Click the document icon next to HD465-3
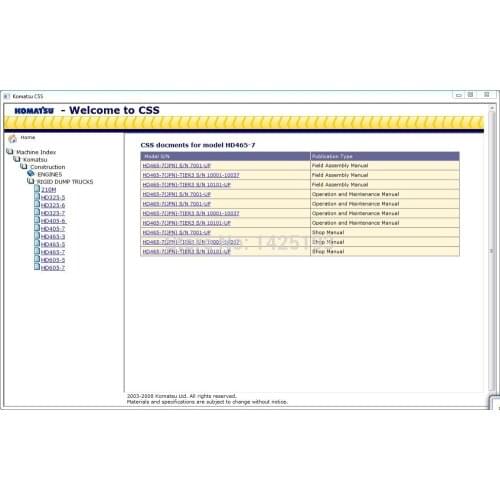Screen dimensions: 500x500 point(37,236)
